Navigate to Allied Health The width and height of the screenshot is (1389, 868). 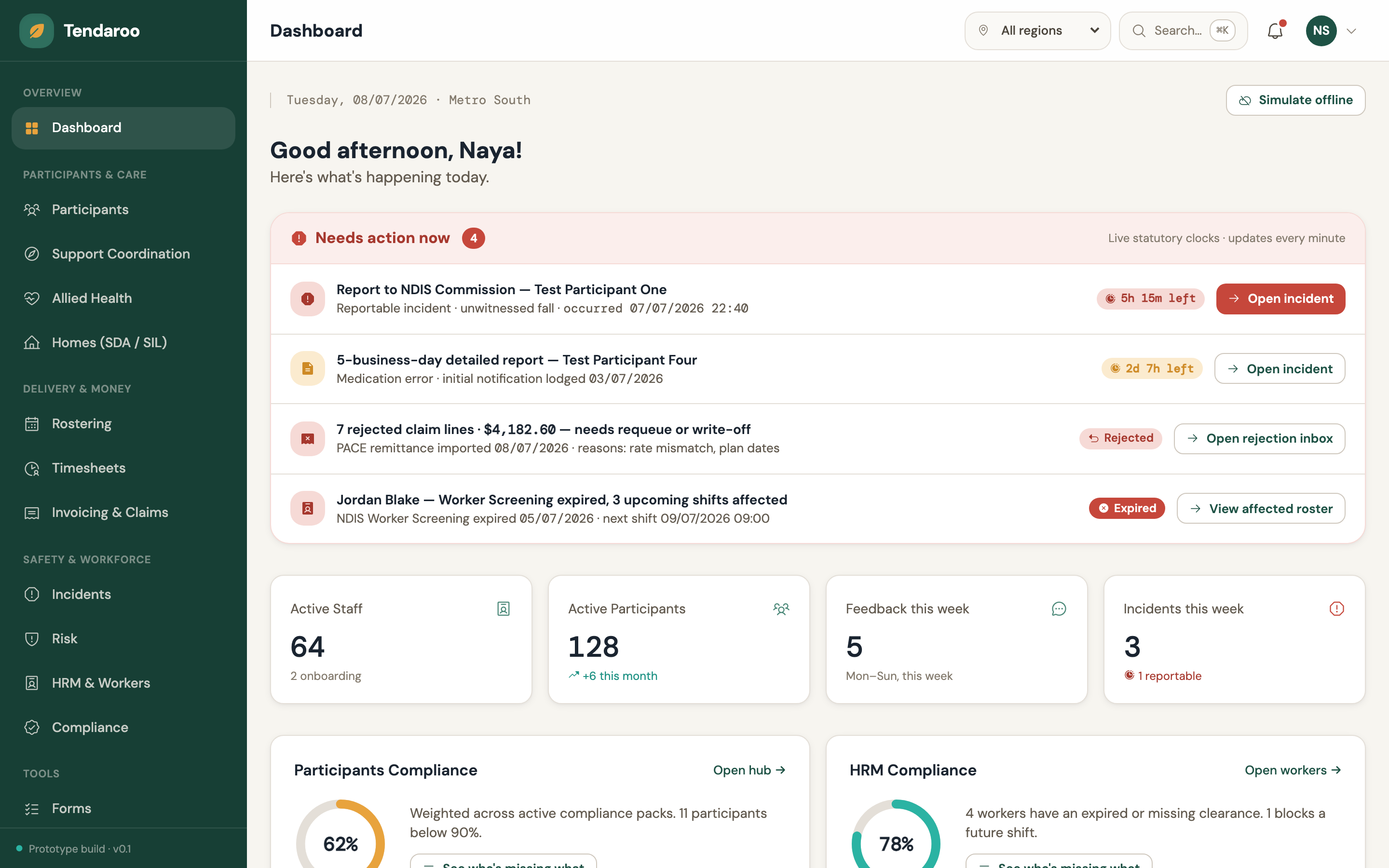pyautogui.click(x=123, y=298)
